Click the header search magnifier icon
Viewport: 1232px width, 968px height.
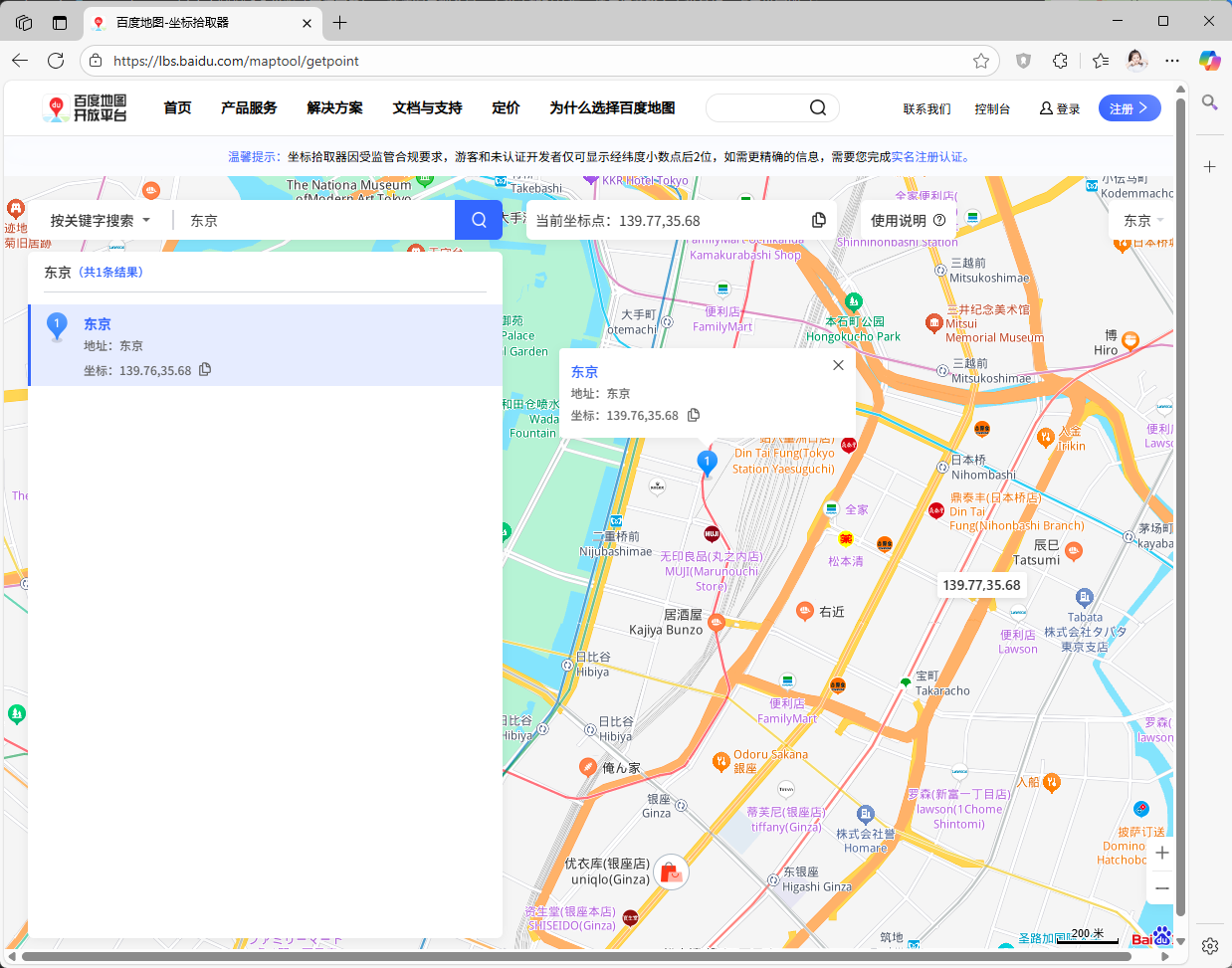point(818,107)
